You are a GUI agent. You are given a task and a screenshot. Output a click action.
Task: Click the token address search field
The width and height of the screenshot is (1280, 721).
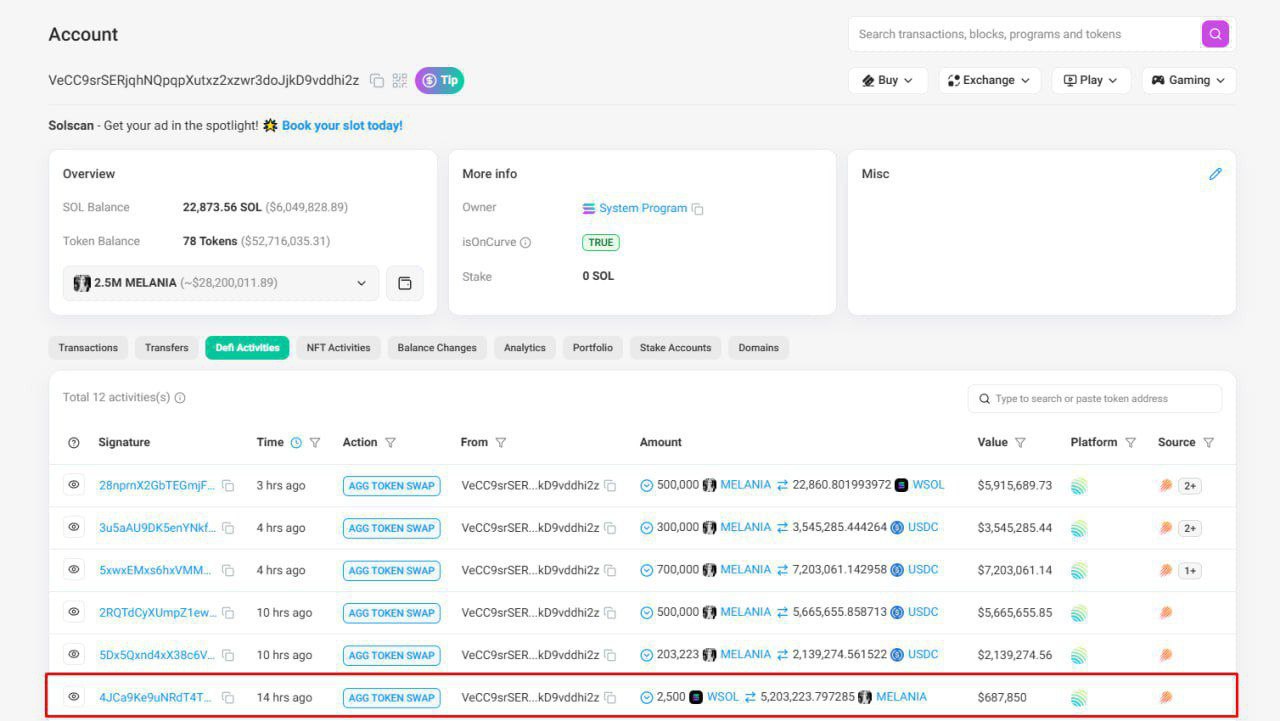click(1095, 399)
